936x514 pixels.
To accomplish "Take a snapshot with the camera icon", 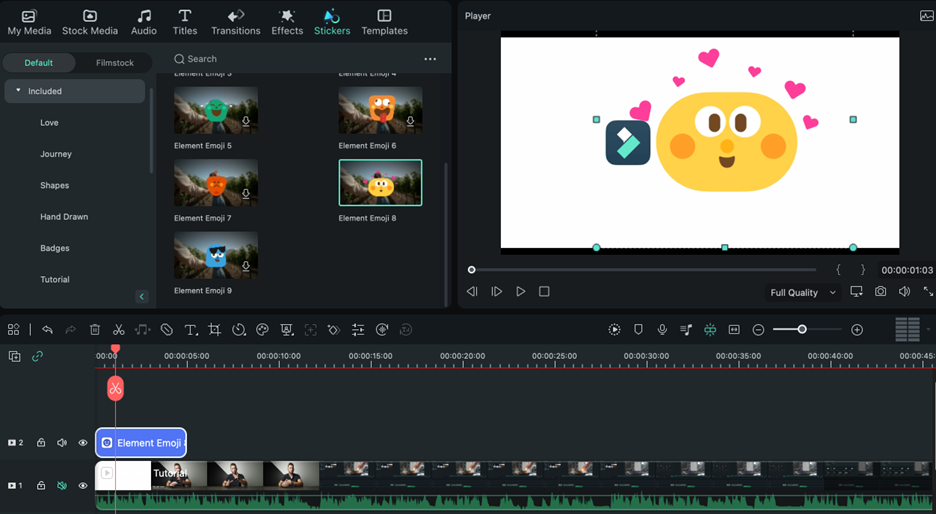I will pos(880,292).
